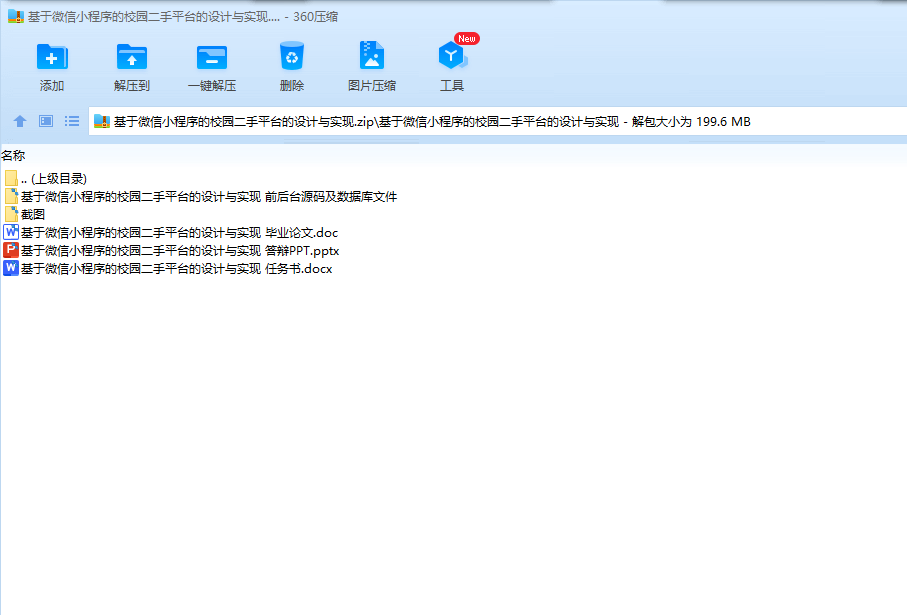Select the .. (上级目录) parent folder row

click(x=45, y=179)
